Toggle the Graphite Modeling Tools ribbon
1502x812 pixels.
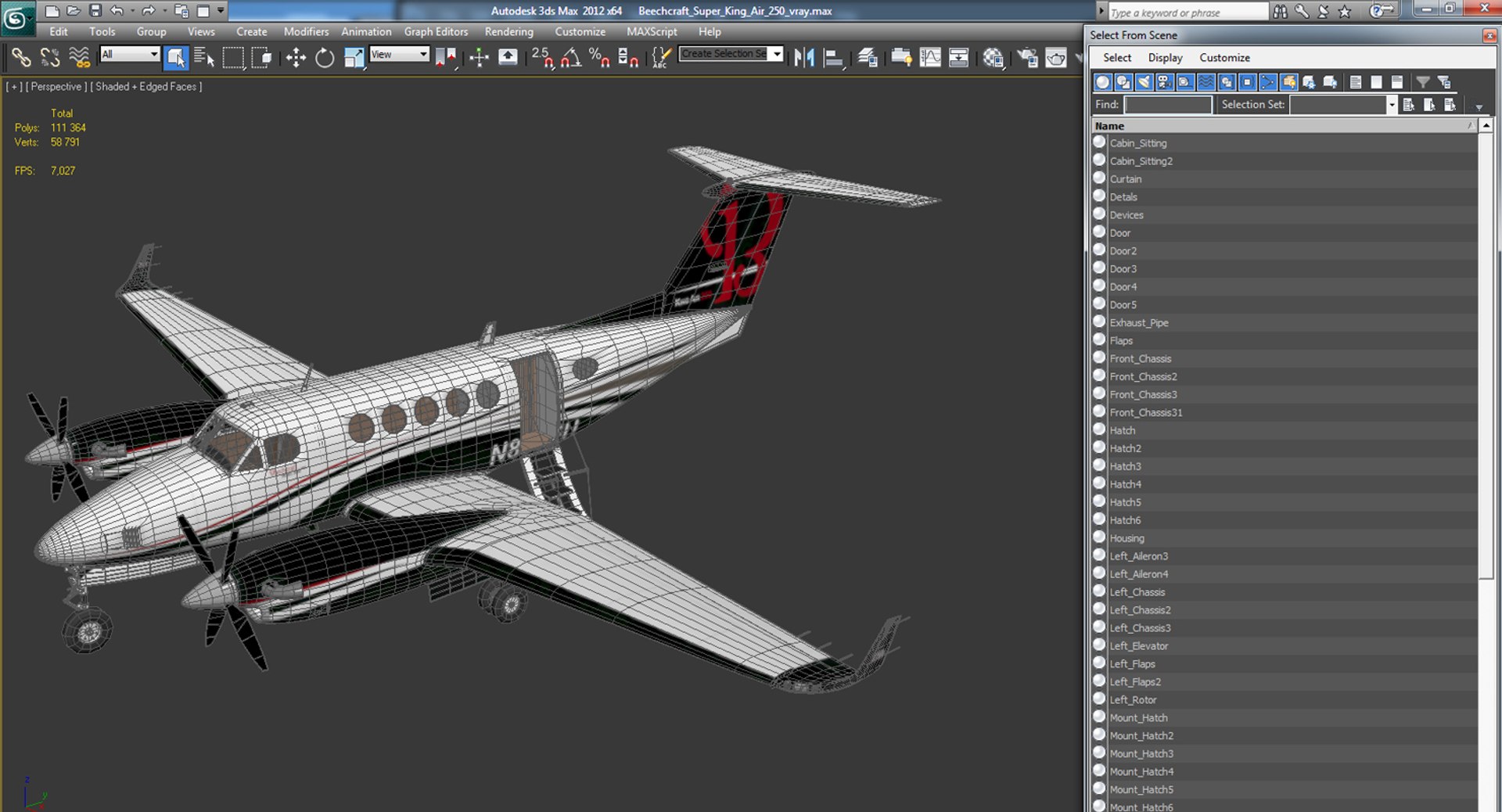[x=901, y=57]
